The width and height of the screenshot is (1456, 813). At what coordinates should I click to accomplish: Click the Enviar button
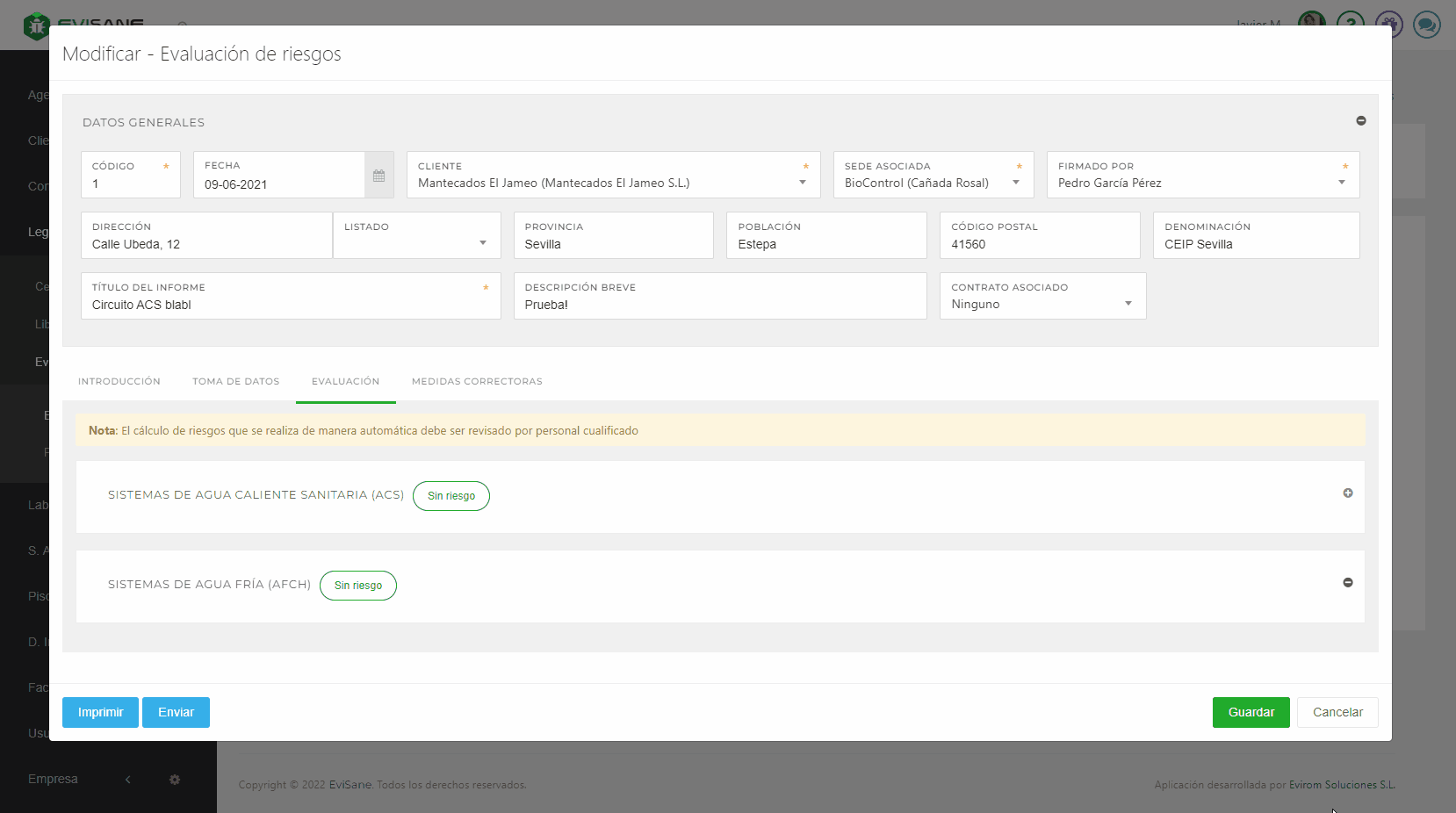click(176, 712)
